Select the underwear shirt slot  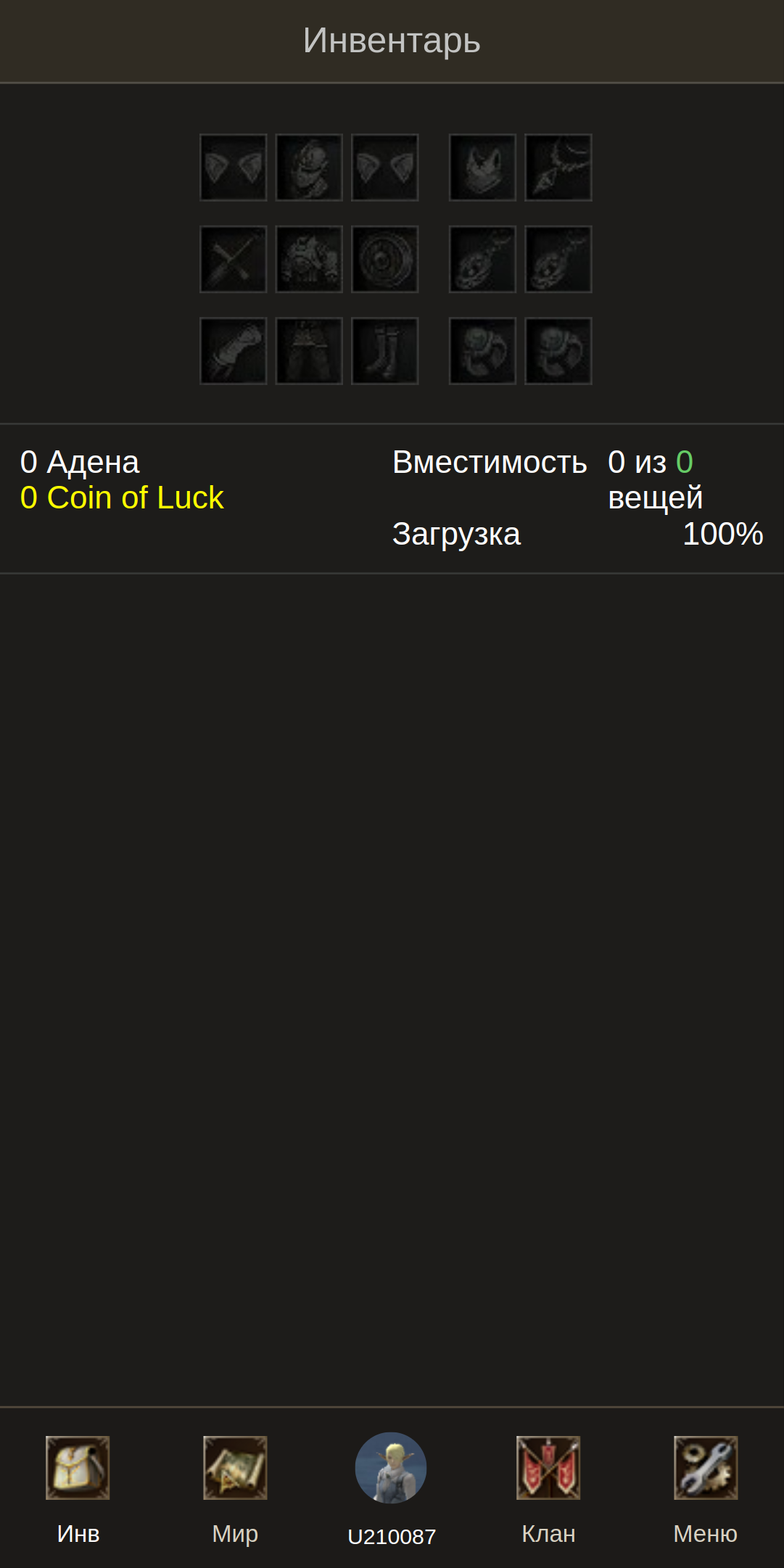482,168
